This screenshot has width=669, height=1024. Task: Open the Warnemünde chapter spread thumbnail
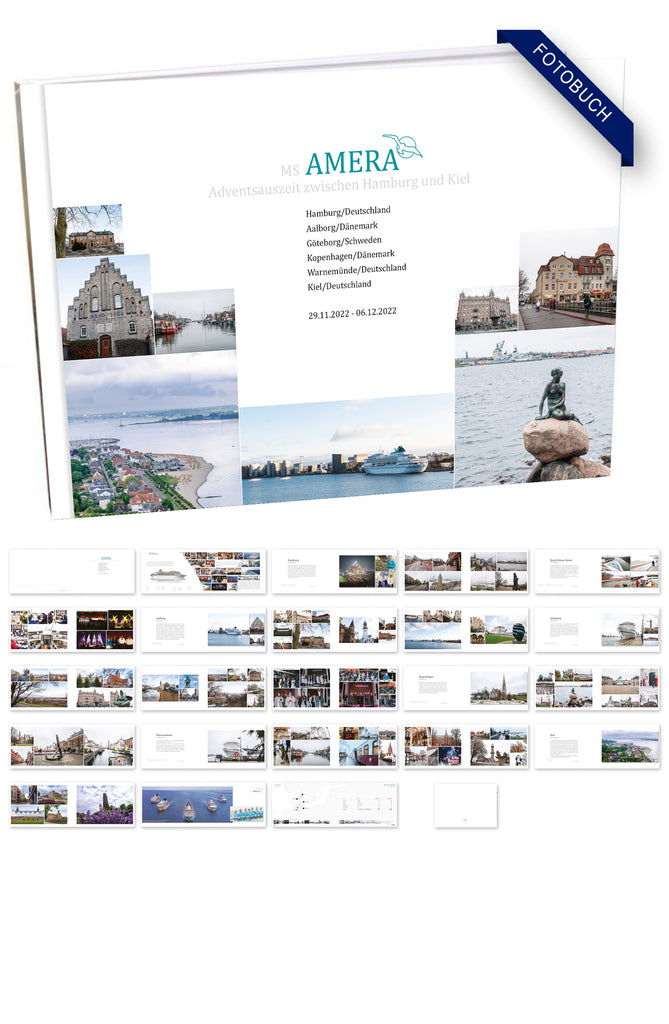click(x=203, y=746)
